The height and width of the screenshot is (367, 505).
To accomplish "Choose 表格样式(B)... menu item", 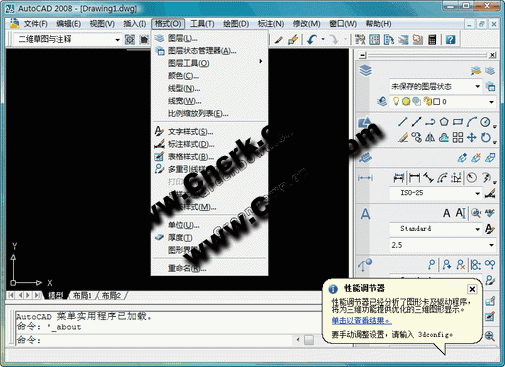I will tap(210, 157).
